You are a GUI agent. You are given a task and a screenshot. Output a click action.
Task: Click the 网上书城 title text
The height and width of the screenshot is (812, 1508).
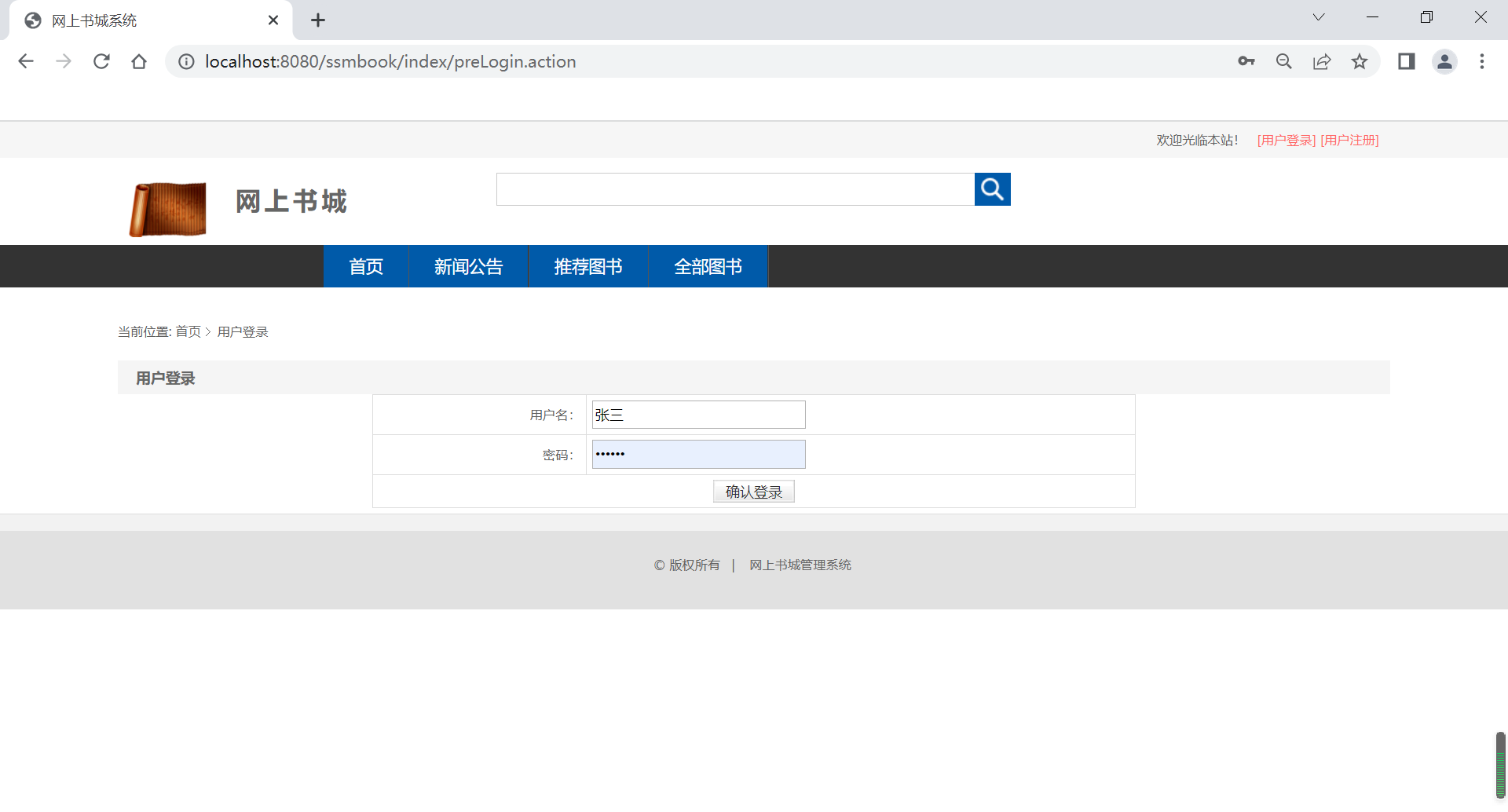pos(291,202)
